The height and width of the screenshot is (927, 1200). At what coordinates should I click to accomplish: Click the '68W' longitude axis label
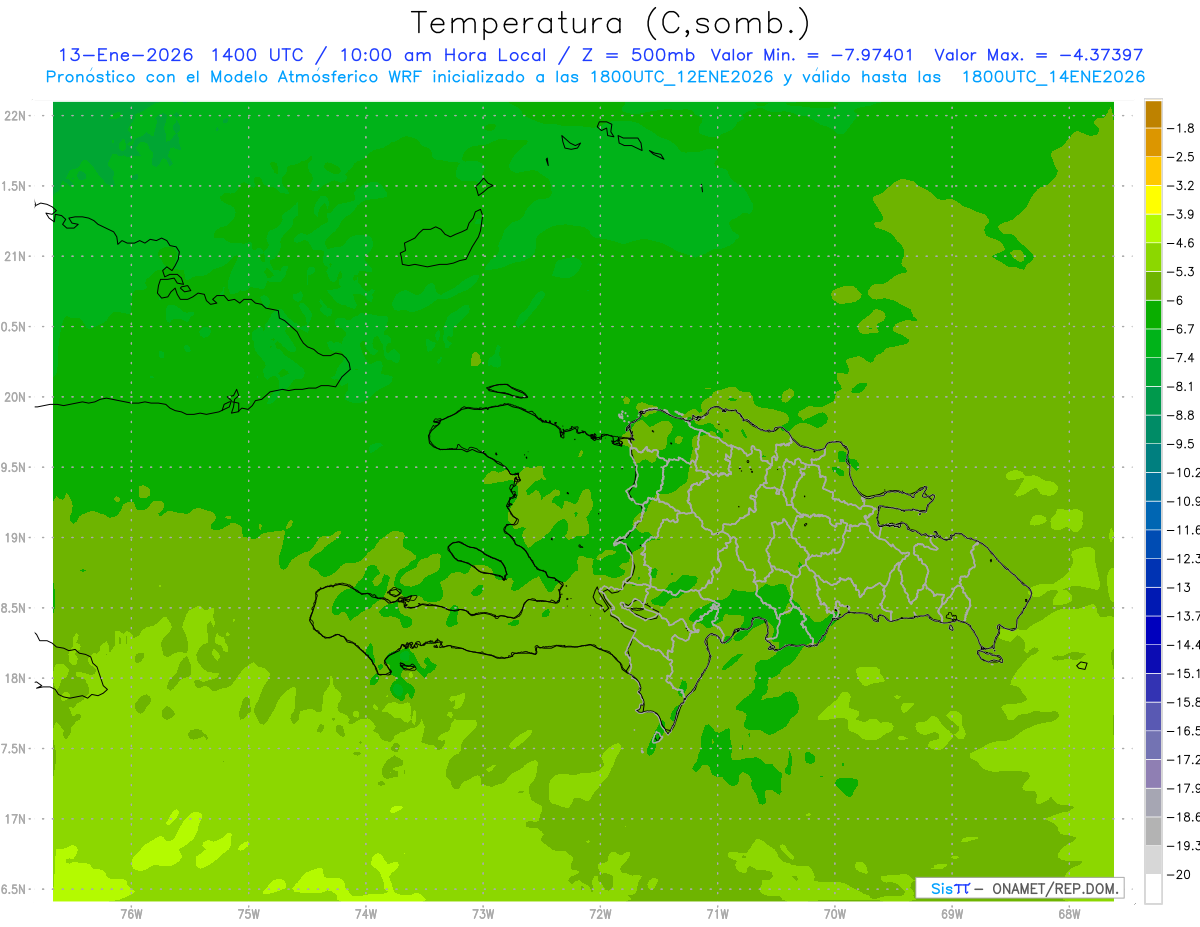pos(1069,914)
